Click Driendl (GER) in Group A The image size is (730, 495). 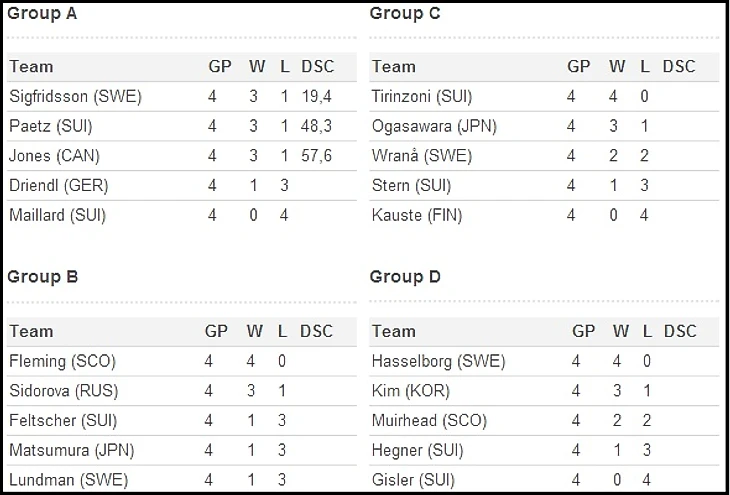[58, 185]
